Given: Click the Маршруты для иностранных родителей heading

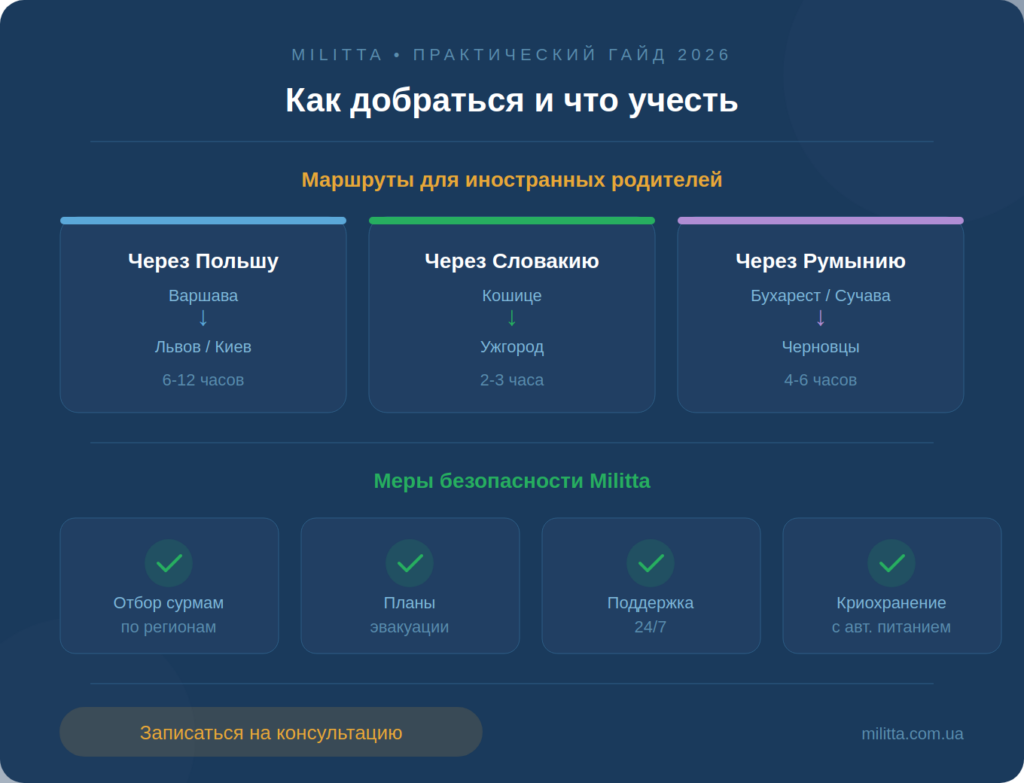Looking at the screenshot, I should coord(512,180).
